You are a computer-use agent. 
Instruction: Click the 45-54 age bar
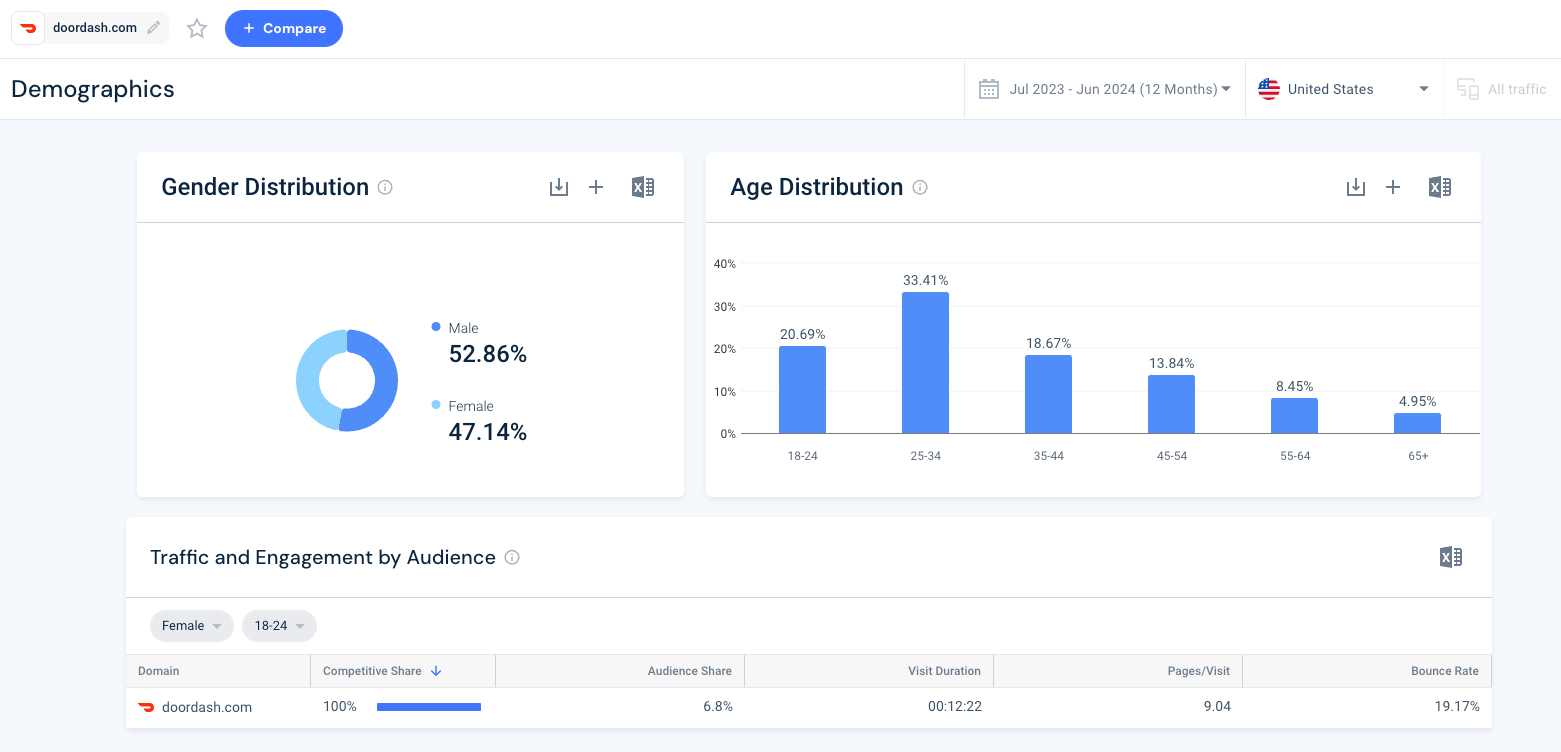(x=1171, y=404)
